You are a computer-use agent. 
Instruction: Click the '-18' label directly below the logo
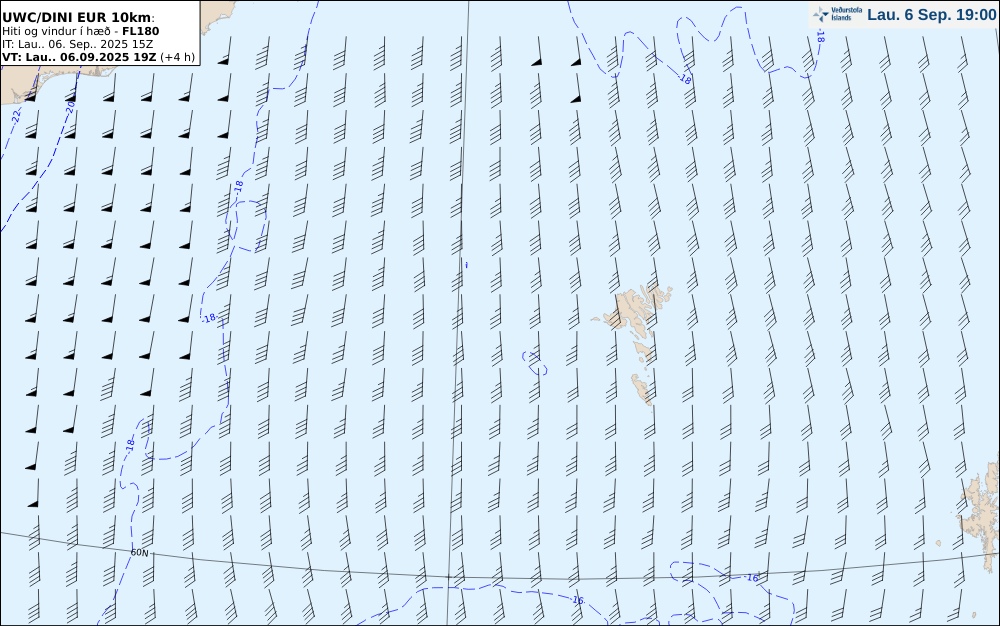(x=820, y=38)
